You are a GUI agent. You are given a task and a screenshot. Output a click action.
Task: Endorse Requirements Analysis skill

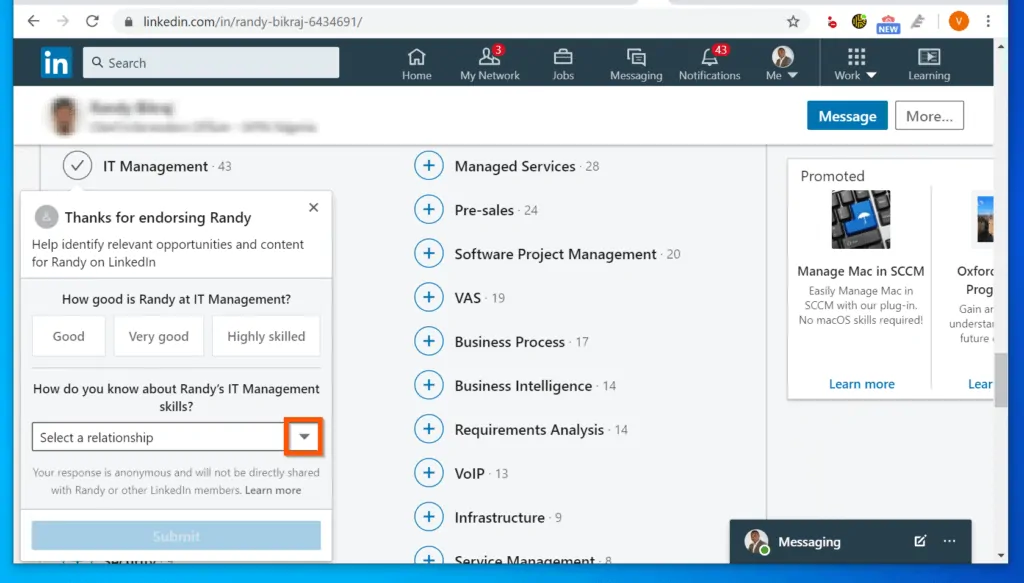click(x=429, y=429)
